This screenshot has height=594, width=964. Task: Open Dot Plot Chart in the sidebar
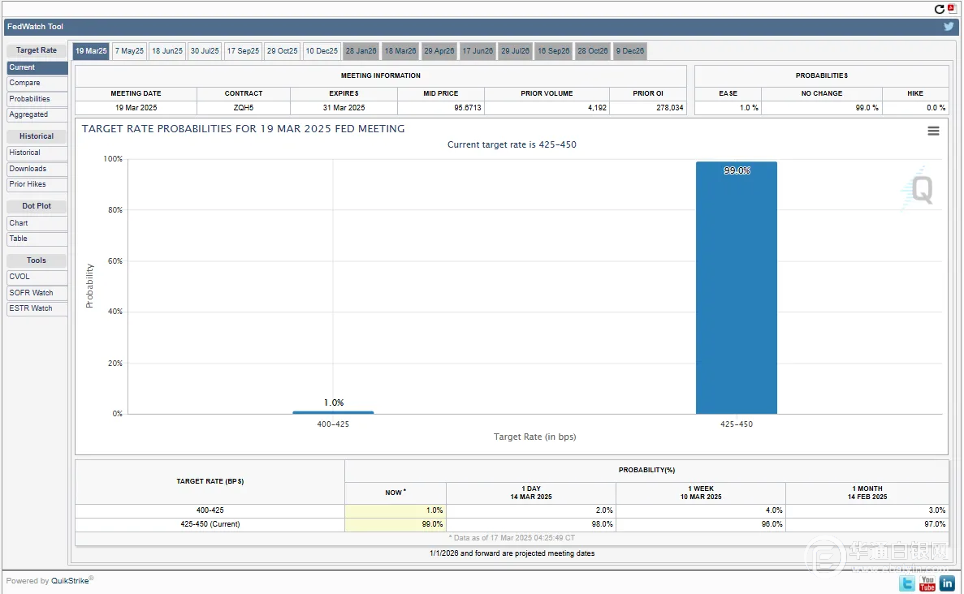[37, 223]
